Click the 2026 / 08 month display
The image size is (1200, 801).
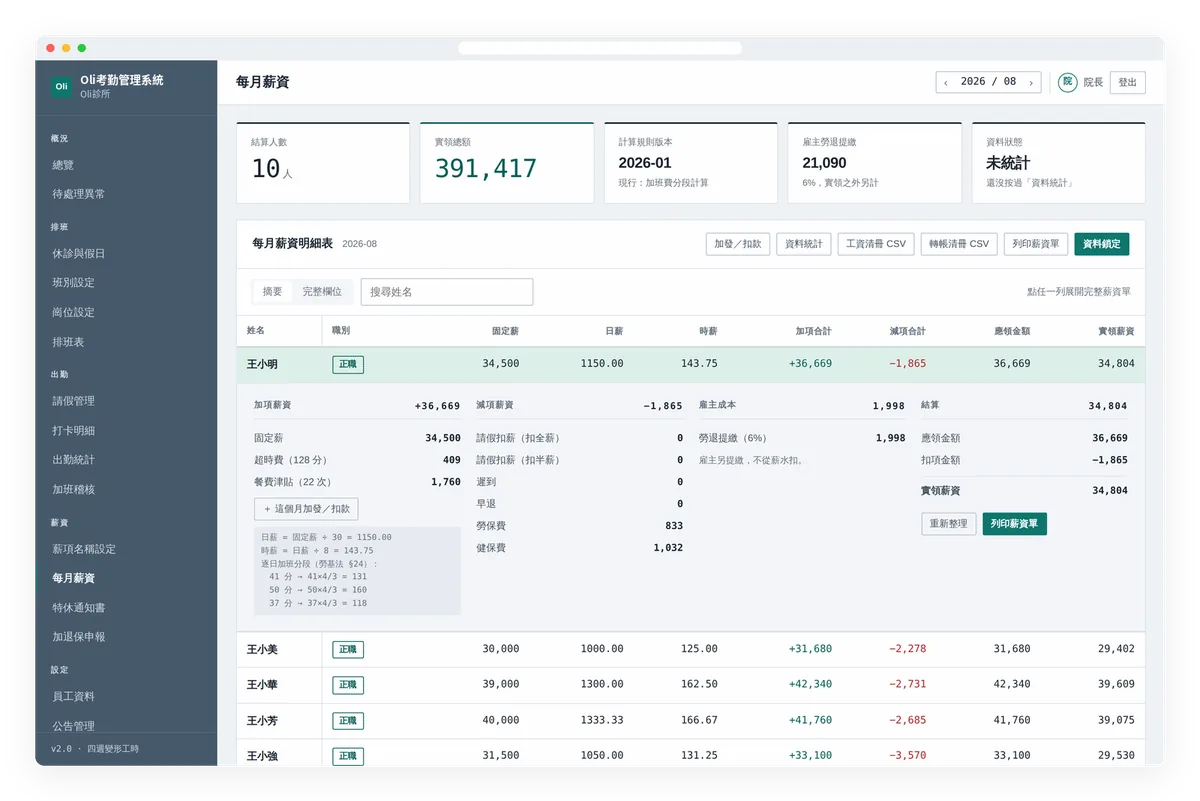point(988,82)
